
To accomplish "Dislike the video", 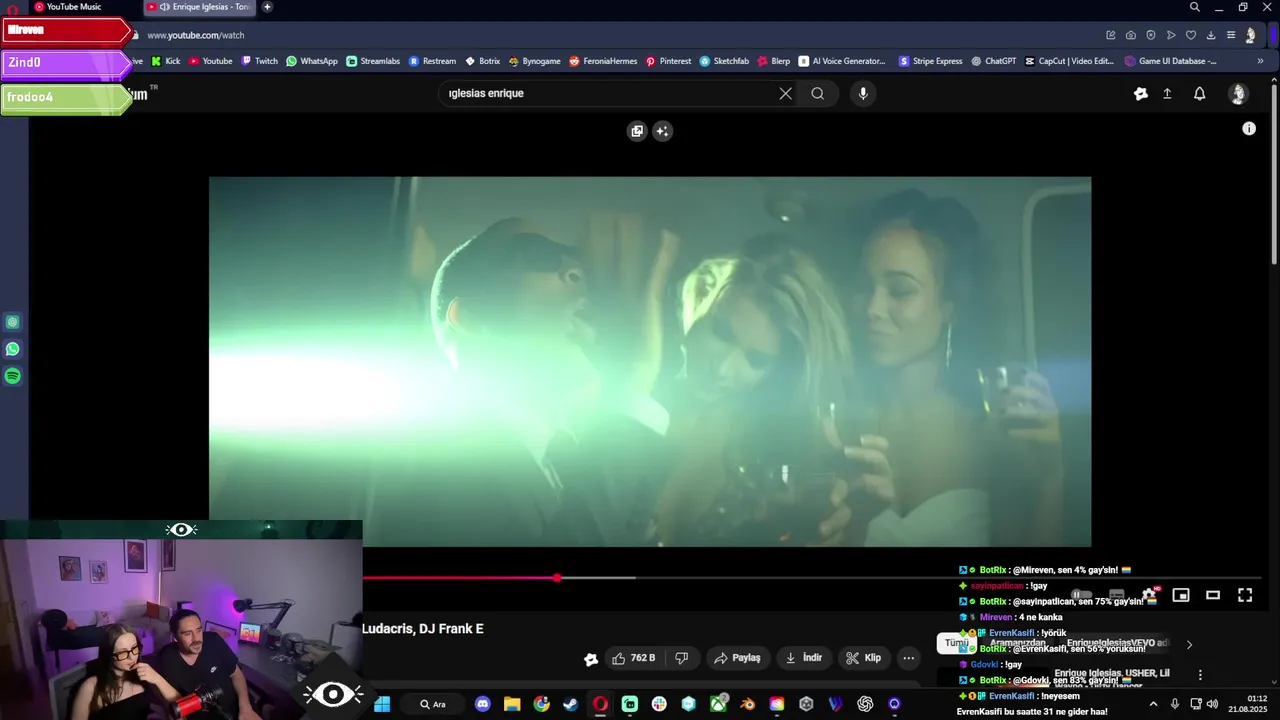I will coord(682,658).
